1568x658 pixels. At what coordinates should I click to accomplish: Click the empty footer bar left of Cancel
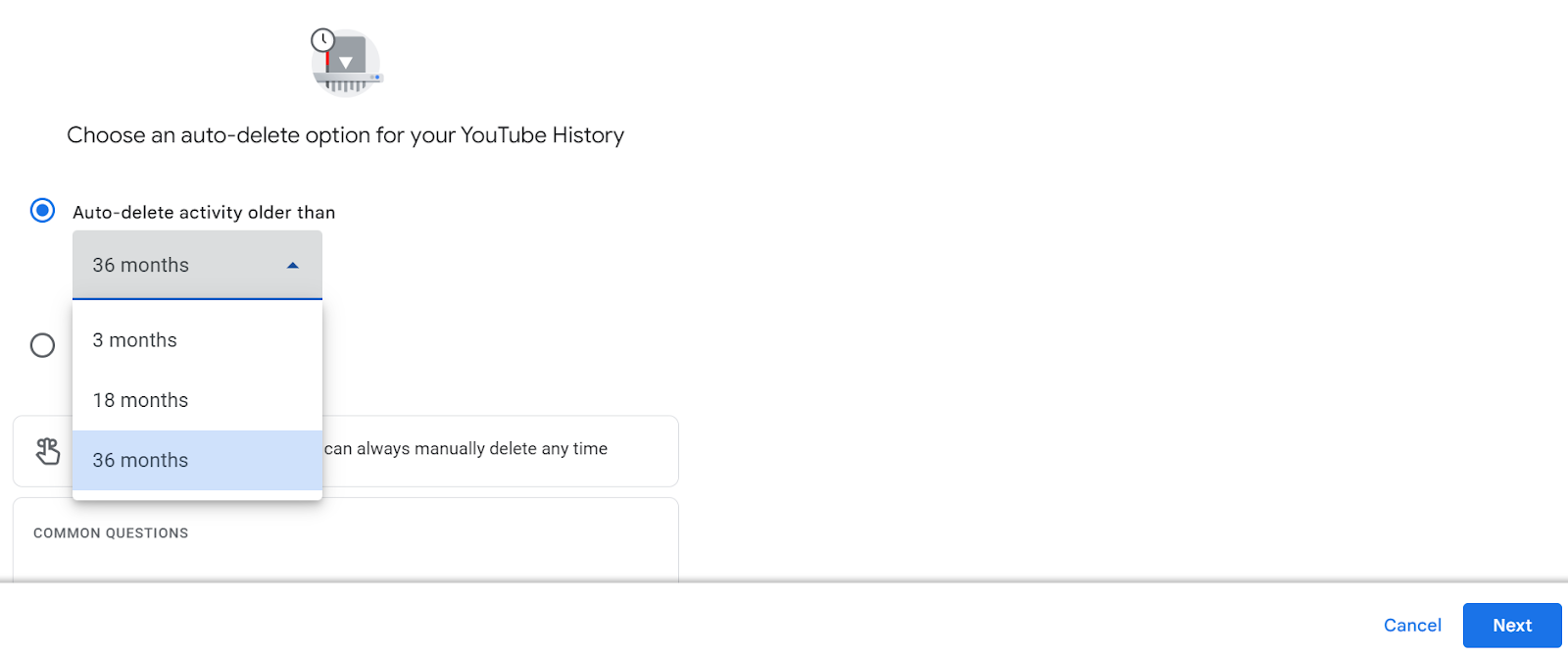click(686, 624)
